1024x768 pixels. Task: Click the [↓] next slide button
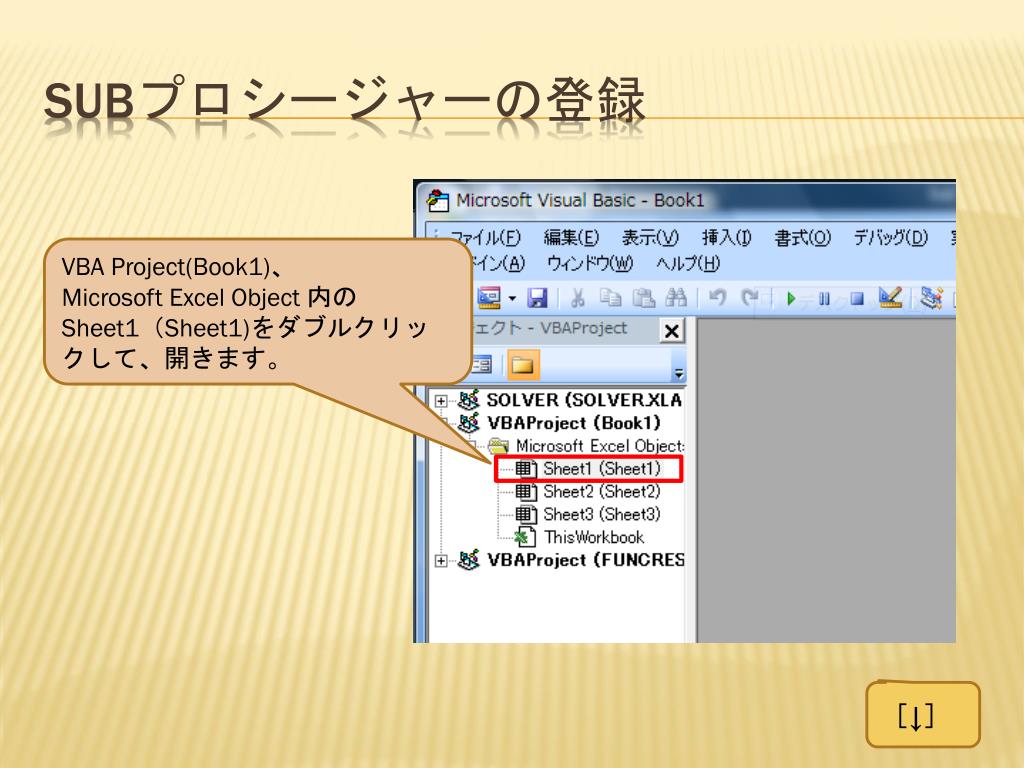point(923,714)
